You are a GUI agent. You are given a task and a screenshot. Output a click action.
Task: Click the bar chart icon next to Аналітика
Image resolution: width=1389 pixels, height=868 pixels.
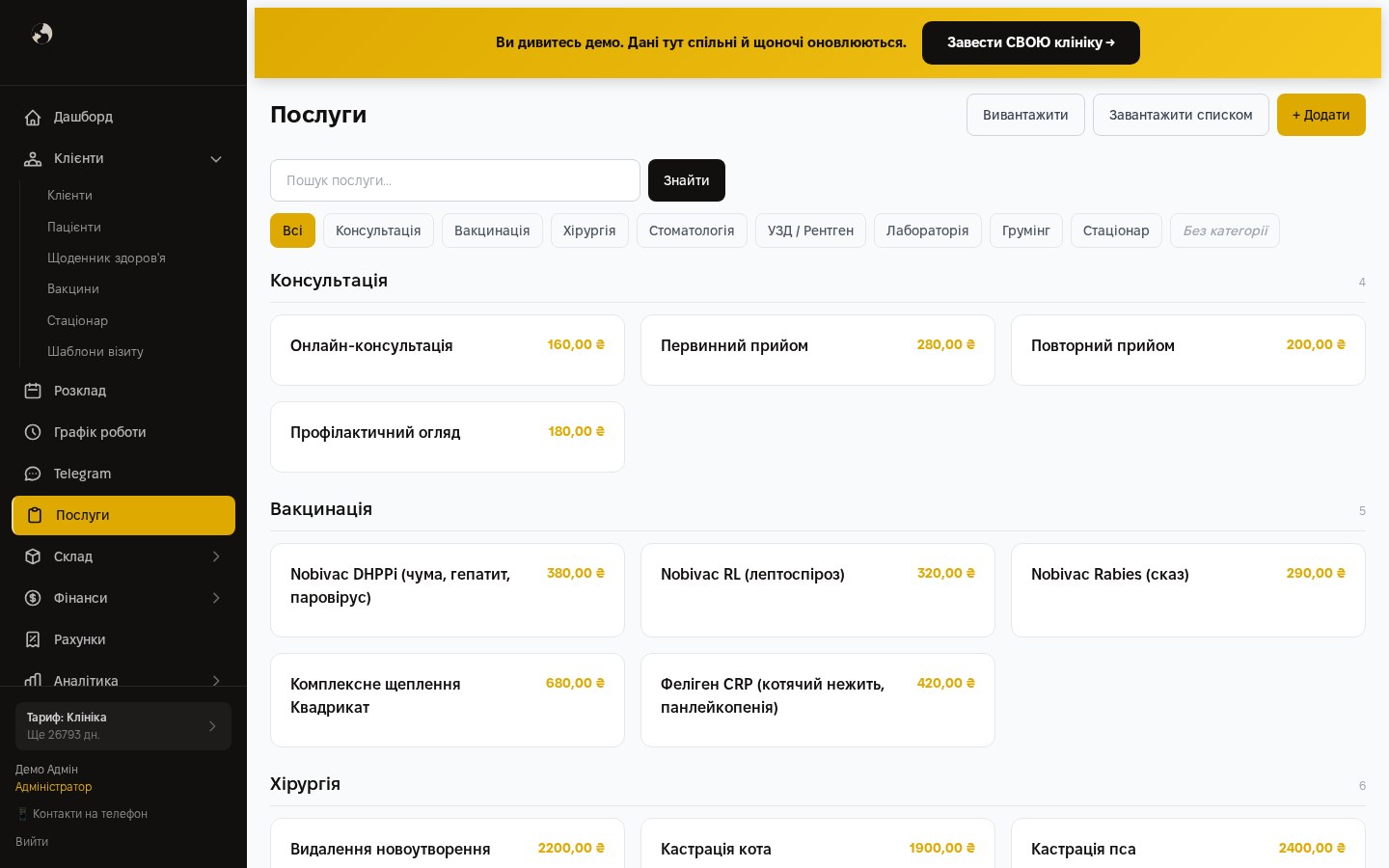click(x=33, y=680)
